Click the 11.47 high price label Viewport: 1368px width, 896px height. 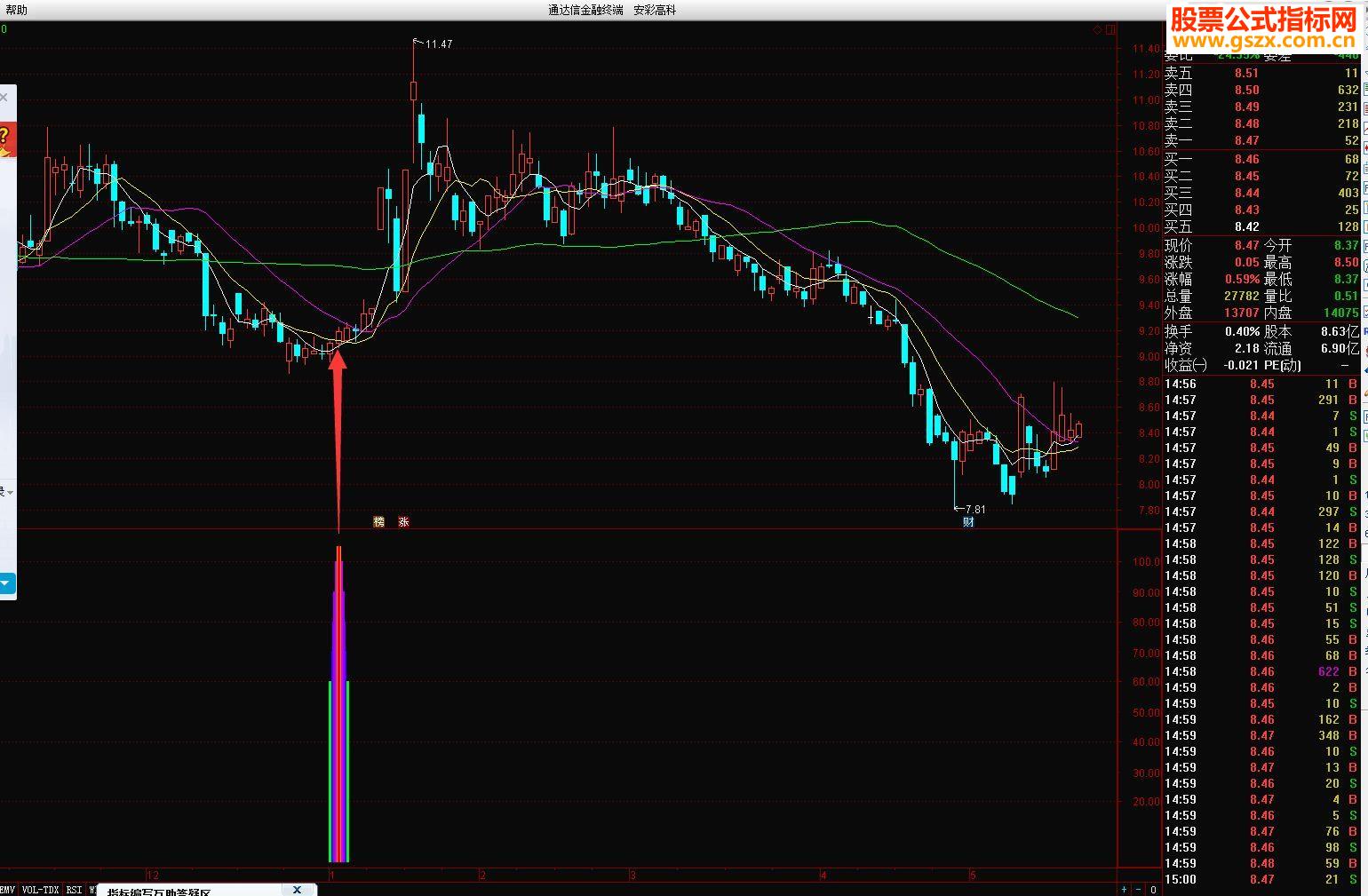tap(438, 44)
